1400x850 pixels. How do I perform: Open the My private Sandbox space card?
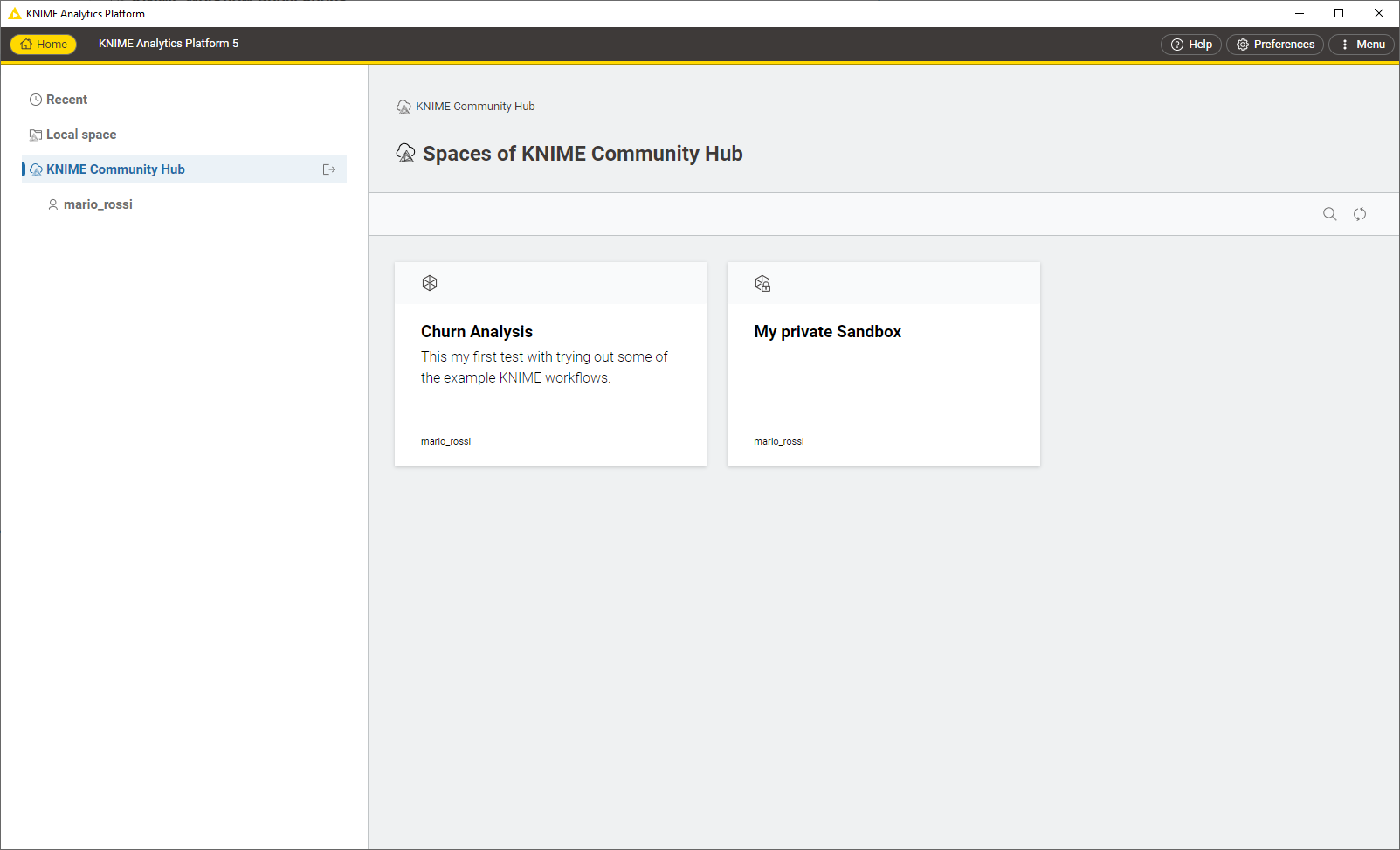(883, 376)
